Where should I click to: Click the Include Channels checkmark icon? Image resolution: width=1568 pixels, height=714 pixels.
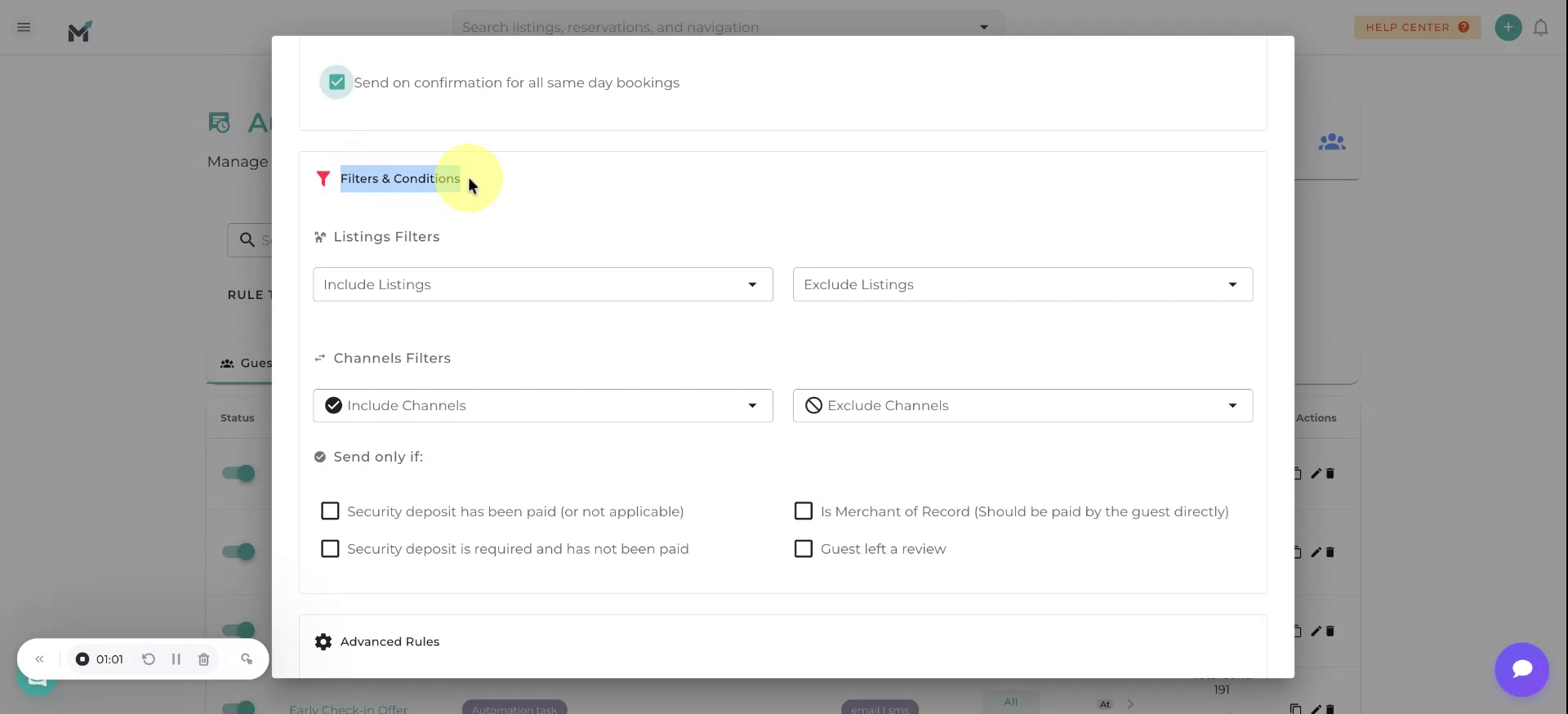point(333,405)
